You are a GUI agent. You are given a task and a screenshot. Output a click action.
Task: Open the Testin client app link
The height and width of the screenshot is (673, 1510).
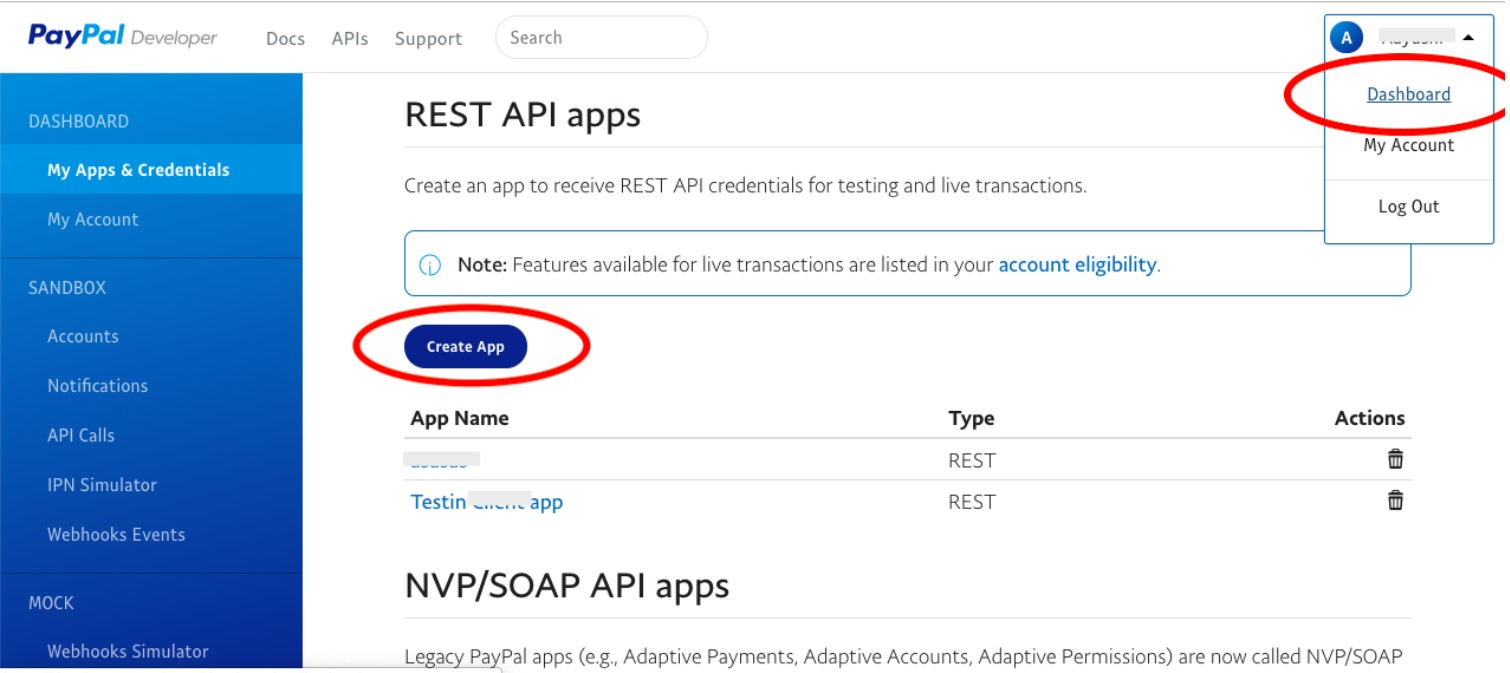click(486, 502)
